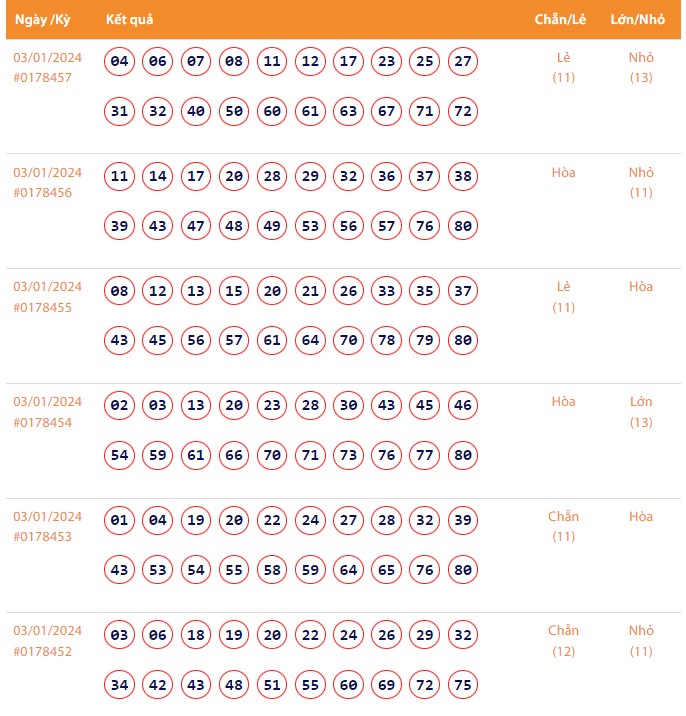Pick ball 80 in draw #0178455
The width and height of the screenshot is (686, 716).
point(463,341)
